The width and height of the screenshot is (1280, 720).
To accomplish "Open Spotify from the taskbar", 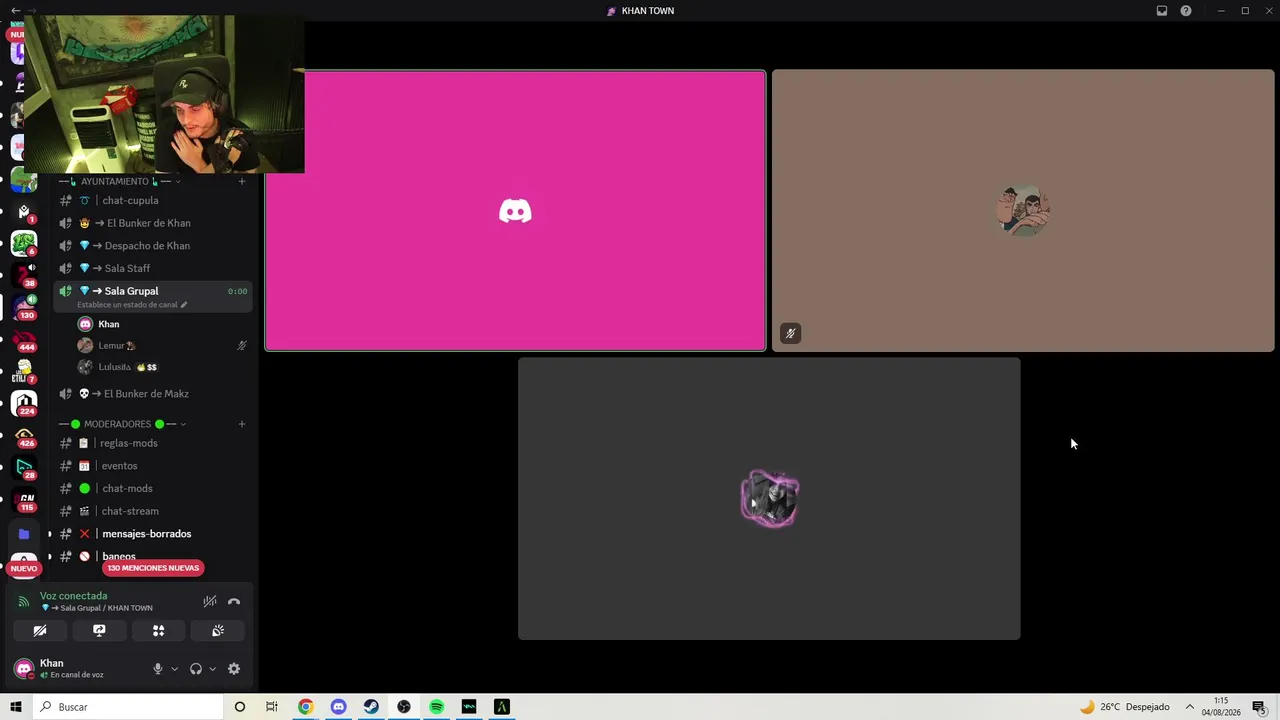I will [437, 707].
